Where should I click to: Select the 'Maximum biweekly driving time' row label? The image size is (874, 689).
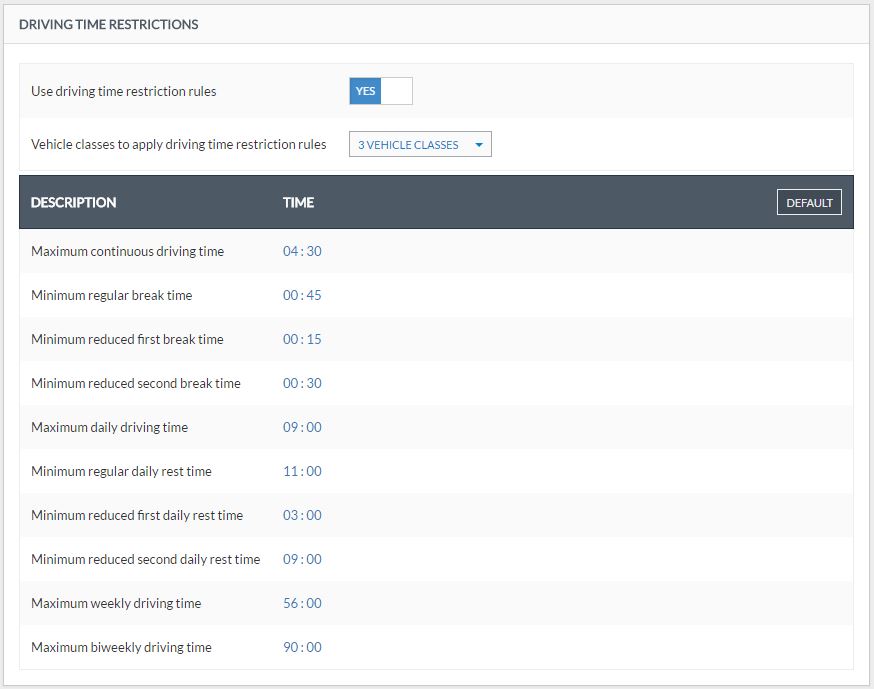coord(121,648)
